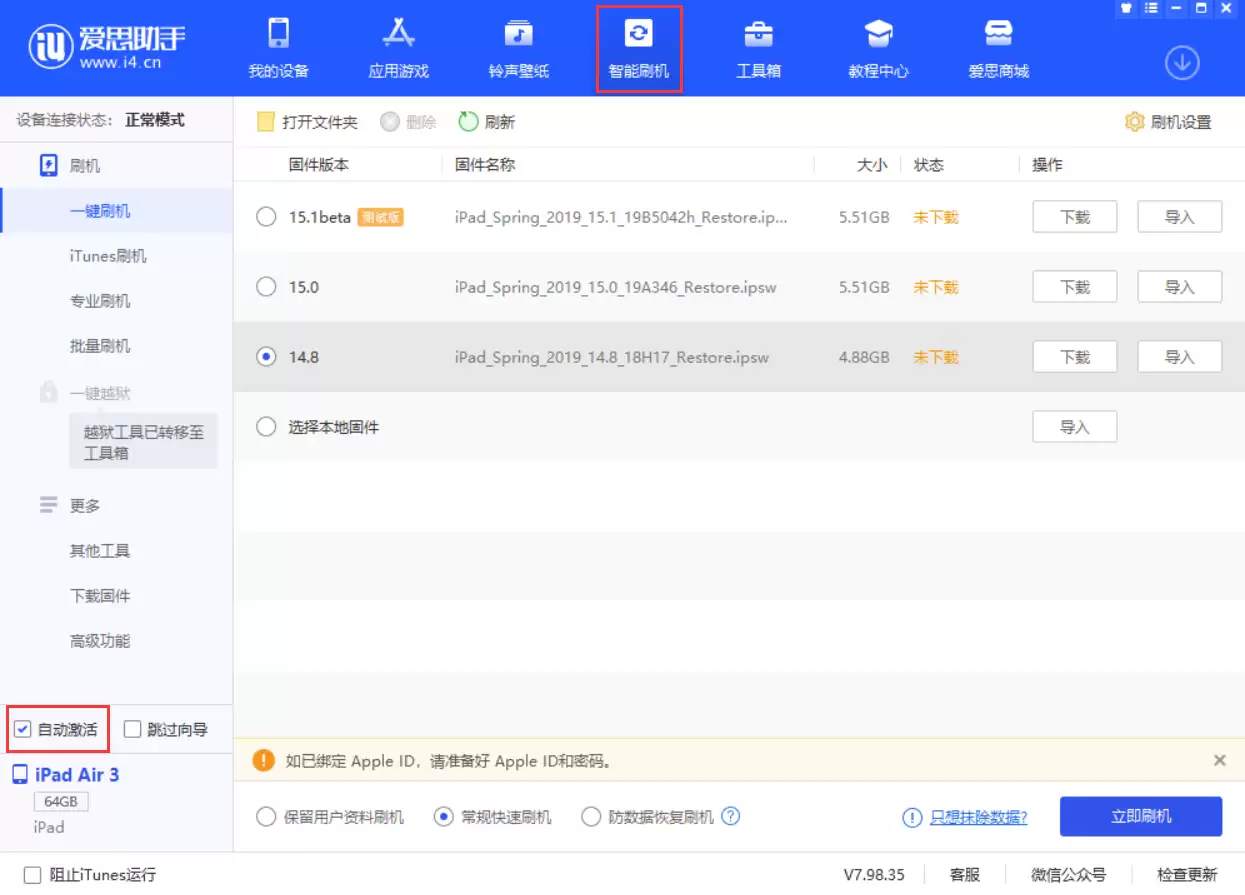This screenshot has height=895, width=1245.
Task: Click the 大小 column header
Action: [872, 165]
